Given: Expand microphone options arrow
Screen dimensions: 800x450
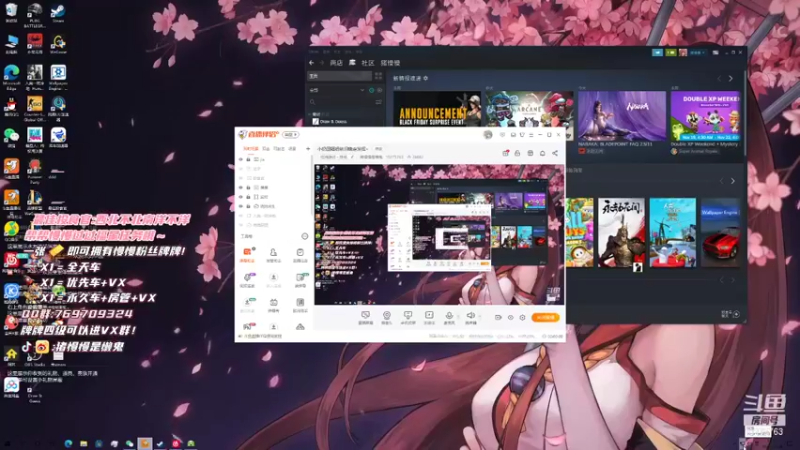Looking at the screenshot, I should tap(458, 316).
